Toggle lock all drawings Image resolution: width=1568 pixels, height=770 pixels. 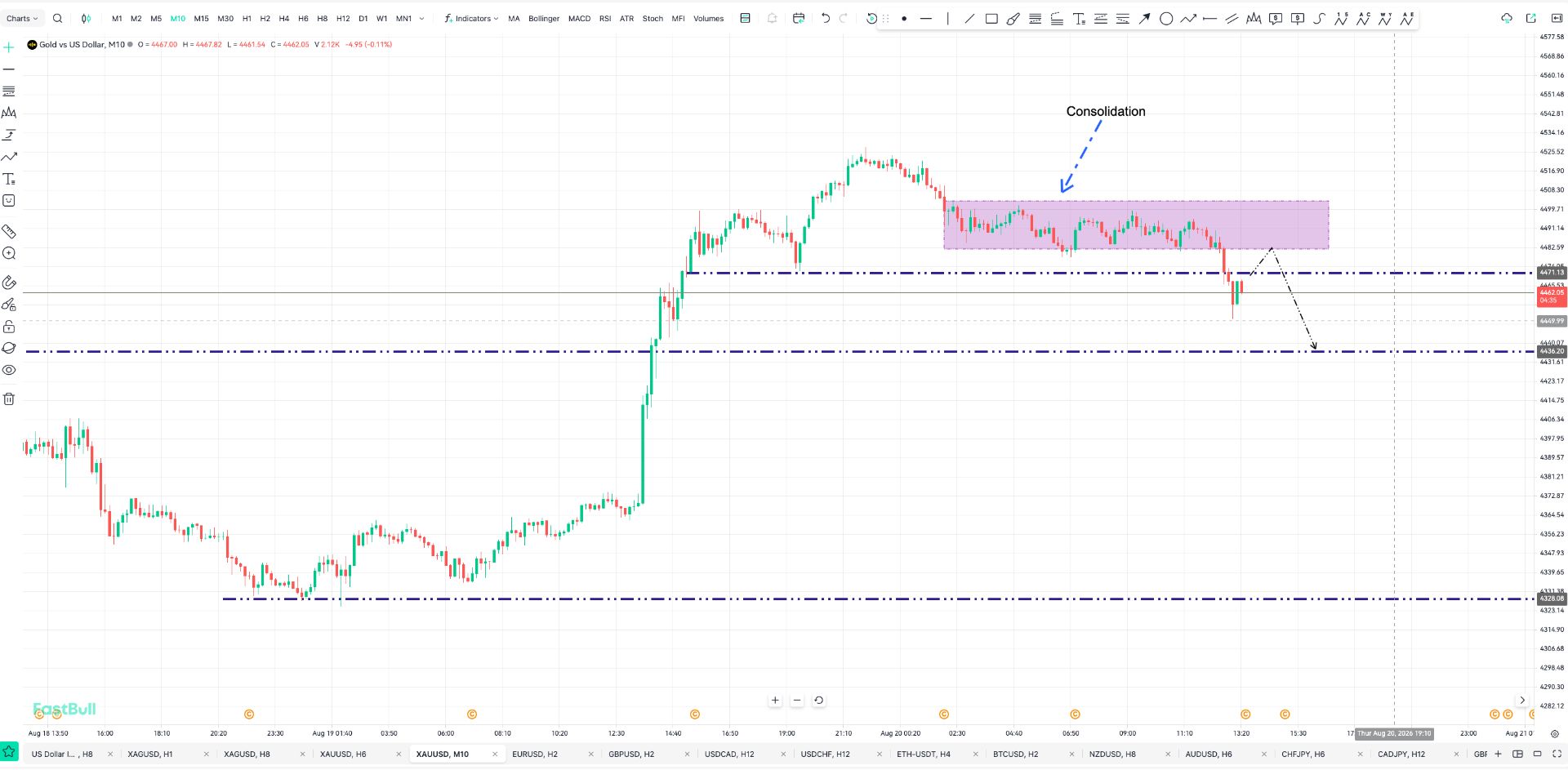tap(9, 327)
